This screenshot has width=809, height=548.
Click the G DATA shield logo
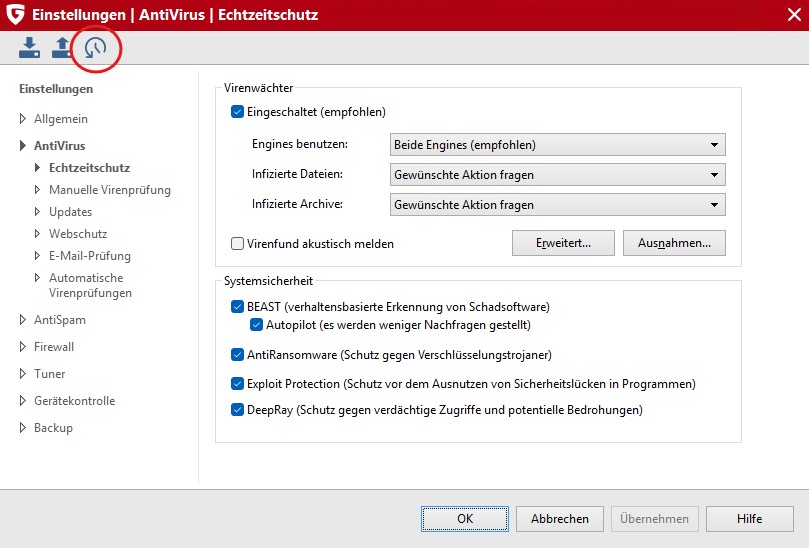point(15,14)
